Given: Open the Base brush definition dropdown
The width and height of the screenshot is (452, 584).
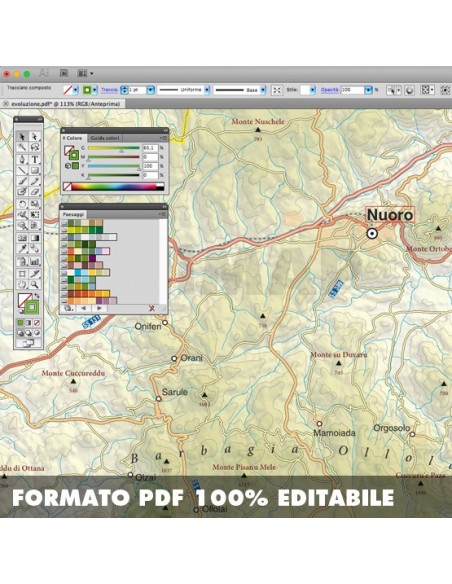Looking at the screenshot, I should tap(263, 90).
